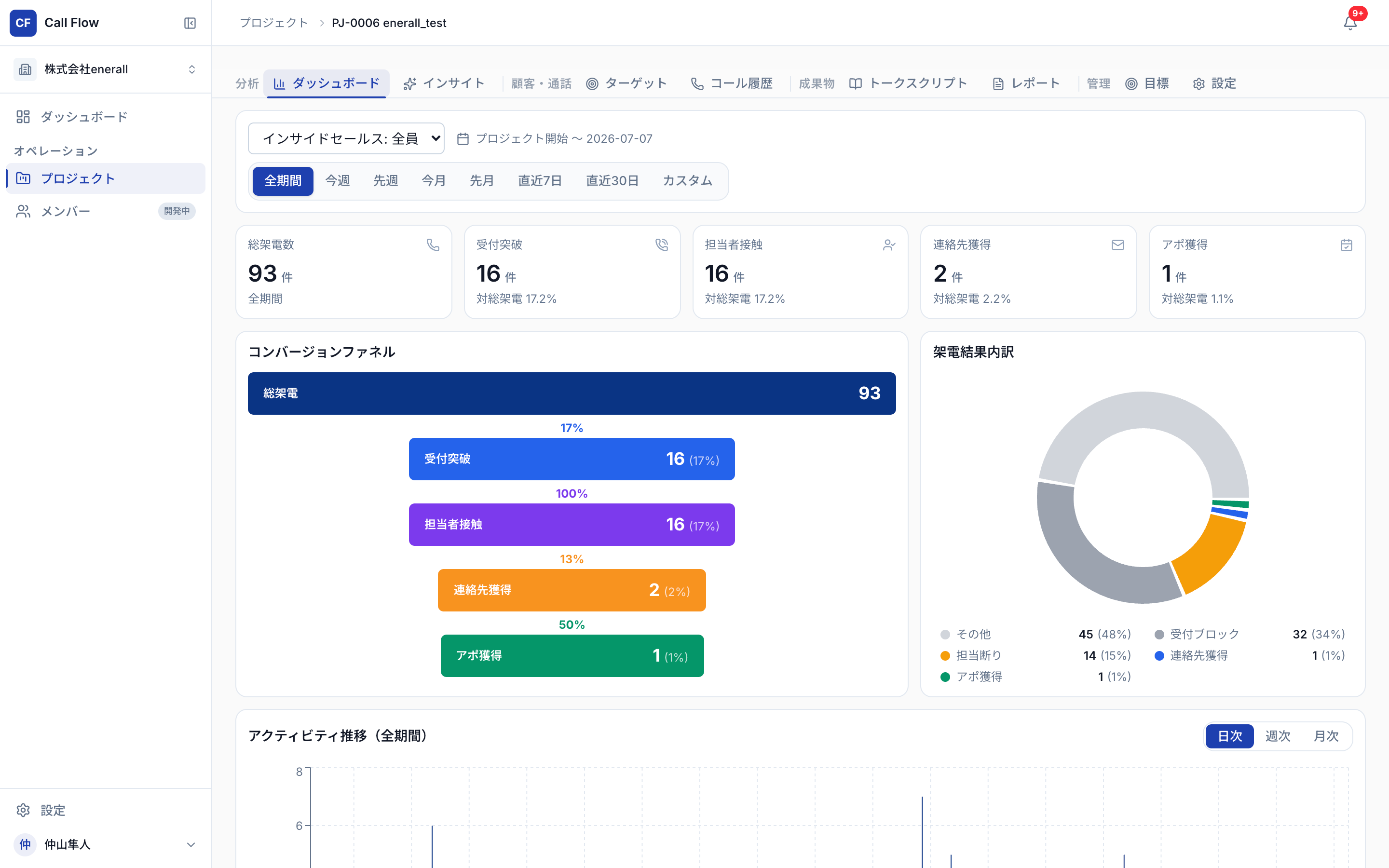The height and width of the screenshot is (868, 1389).
Task: Open the notifications bell
Action: pos(1350,23)
